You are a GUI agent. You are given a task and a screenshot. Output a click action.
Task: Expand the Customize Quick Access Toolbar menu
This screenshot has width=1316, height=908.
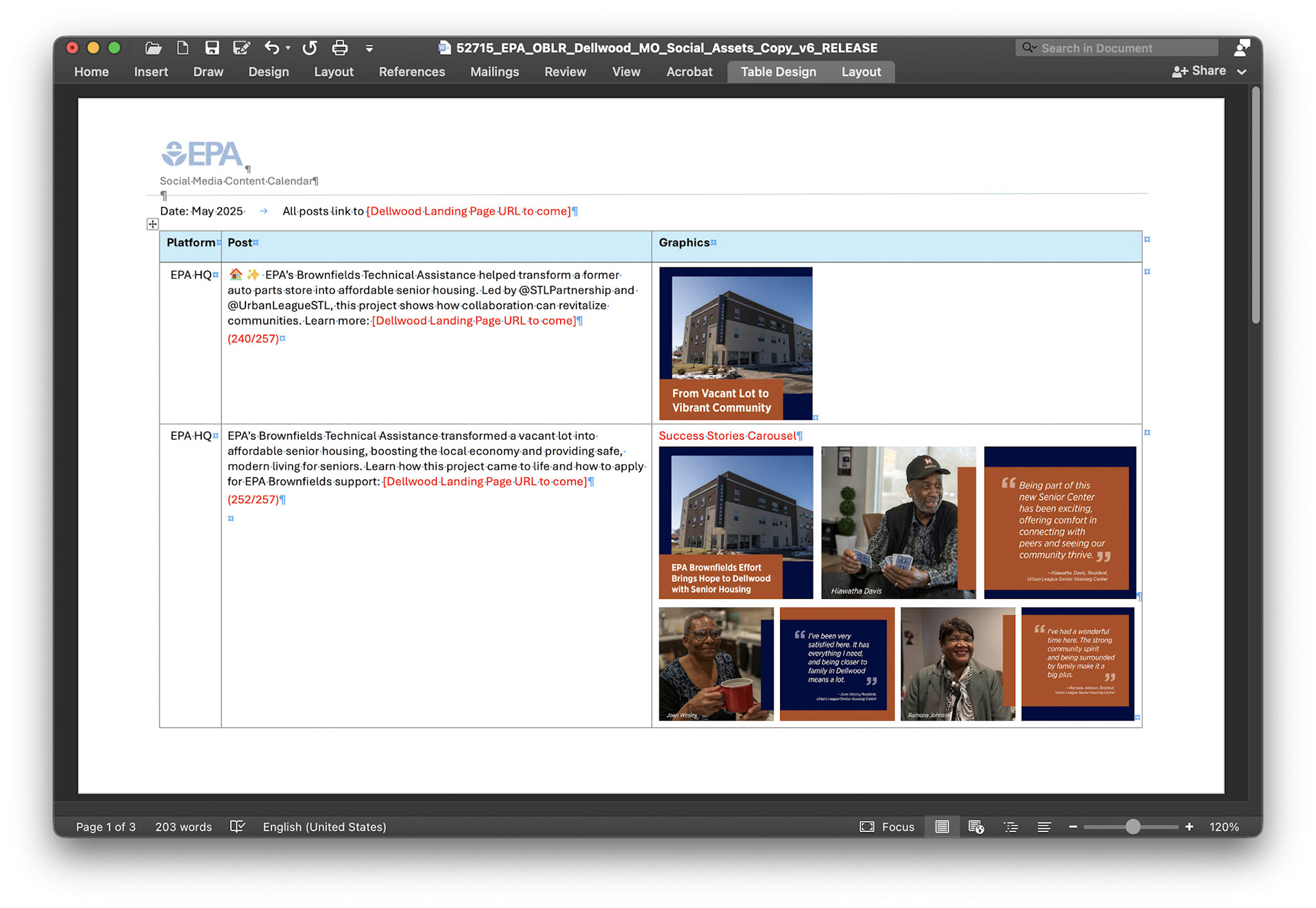(x=369, y=48)
